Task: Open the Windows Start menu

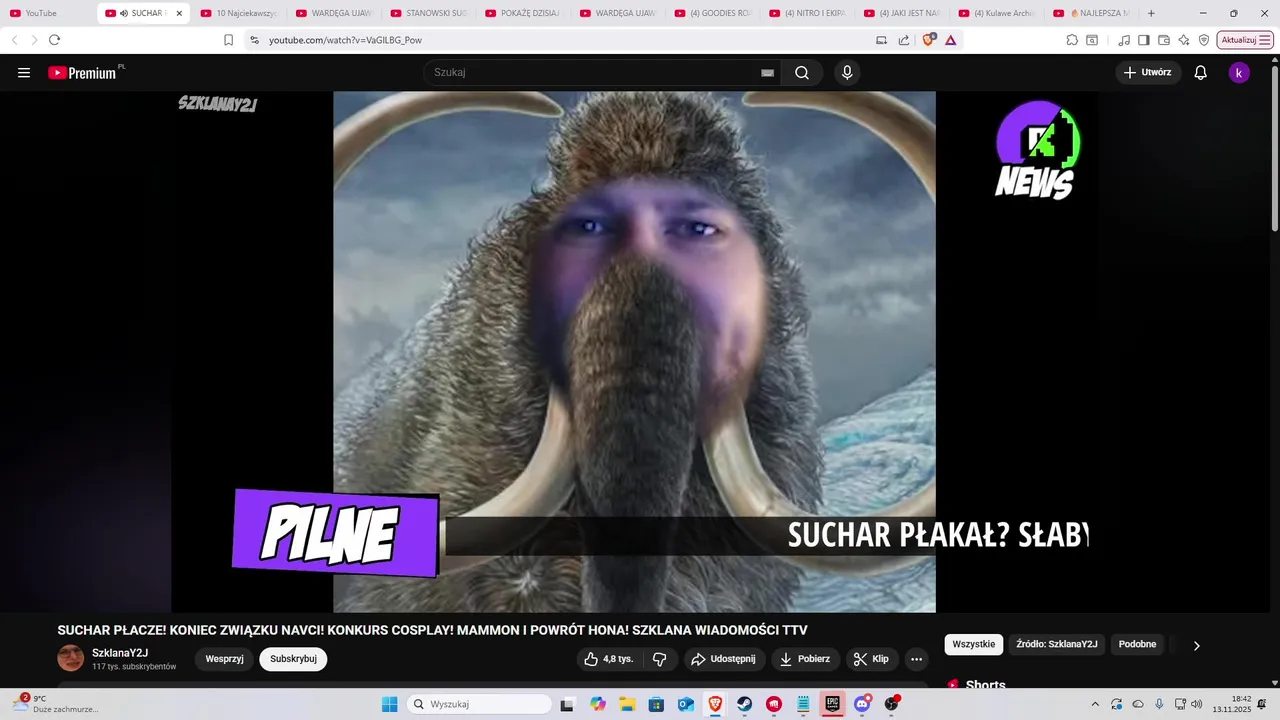Action: (x=389, y=704)
